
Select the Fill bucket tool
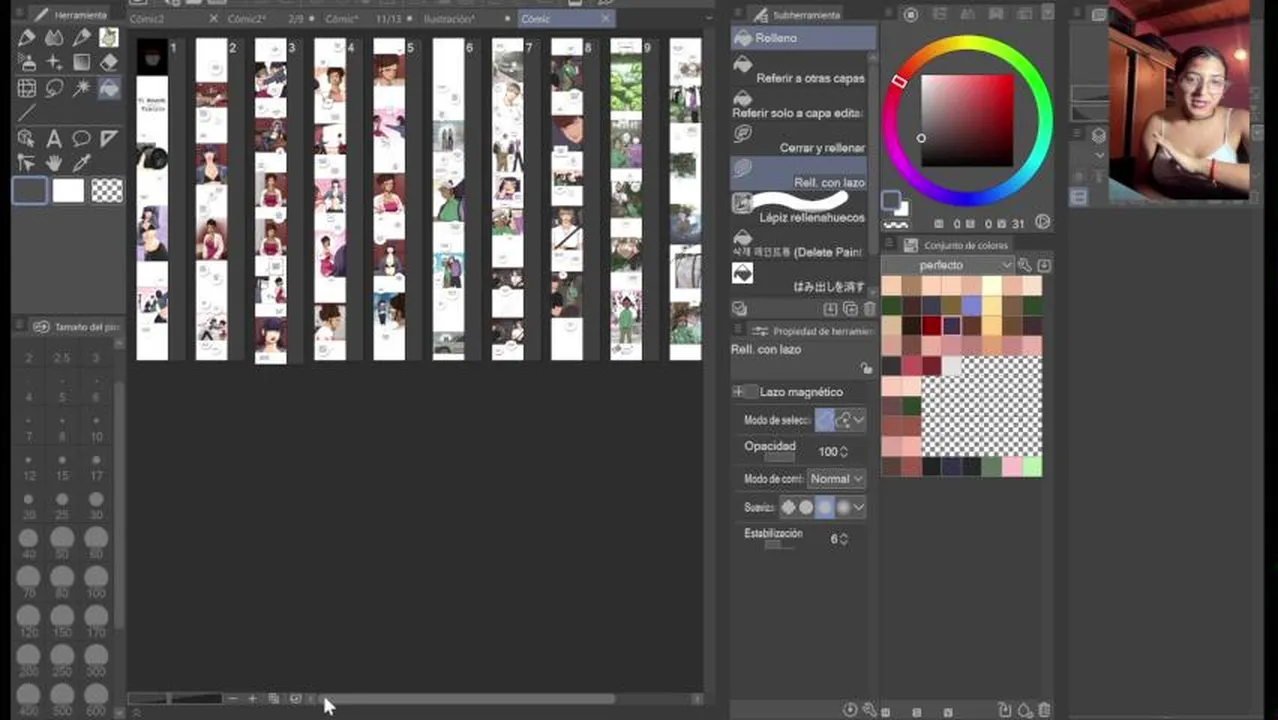tap(109, 88)
